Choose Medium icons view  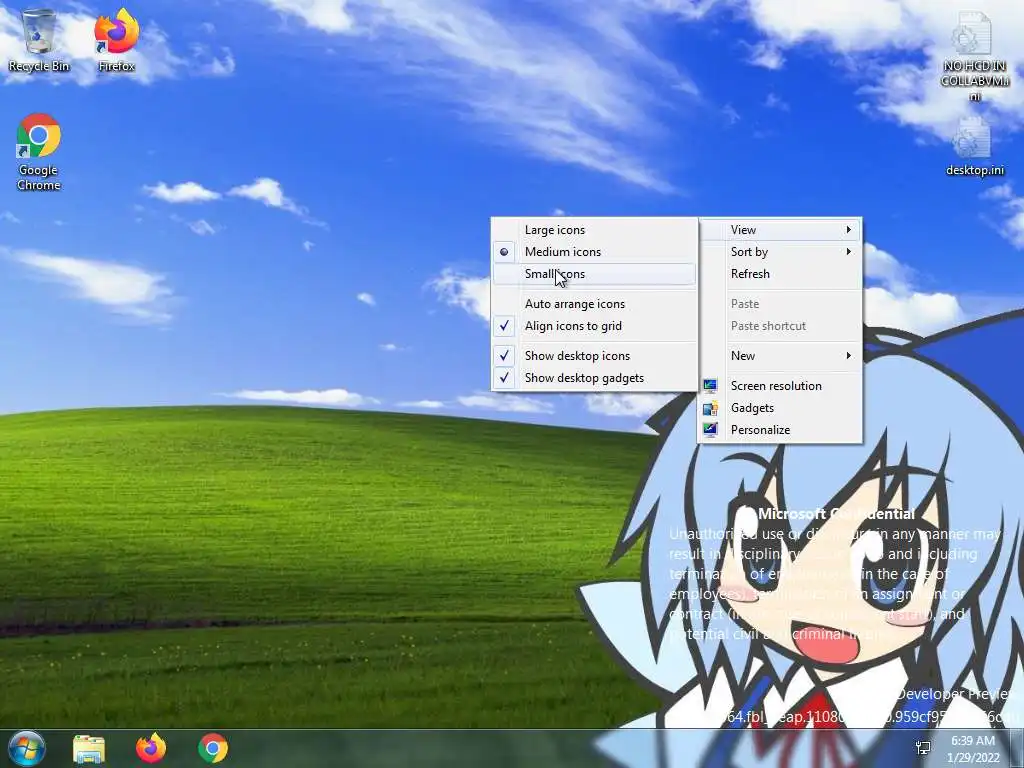point(594,251)
